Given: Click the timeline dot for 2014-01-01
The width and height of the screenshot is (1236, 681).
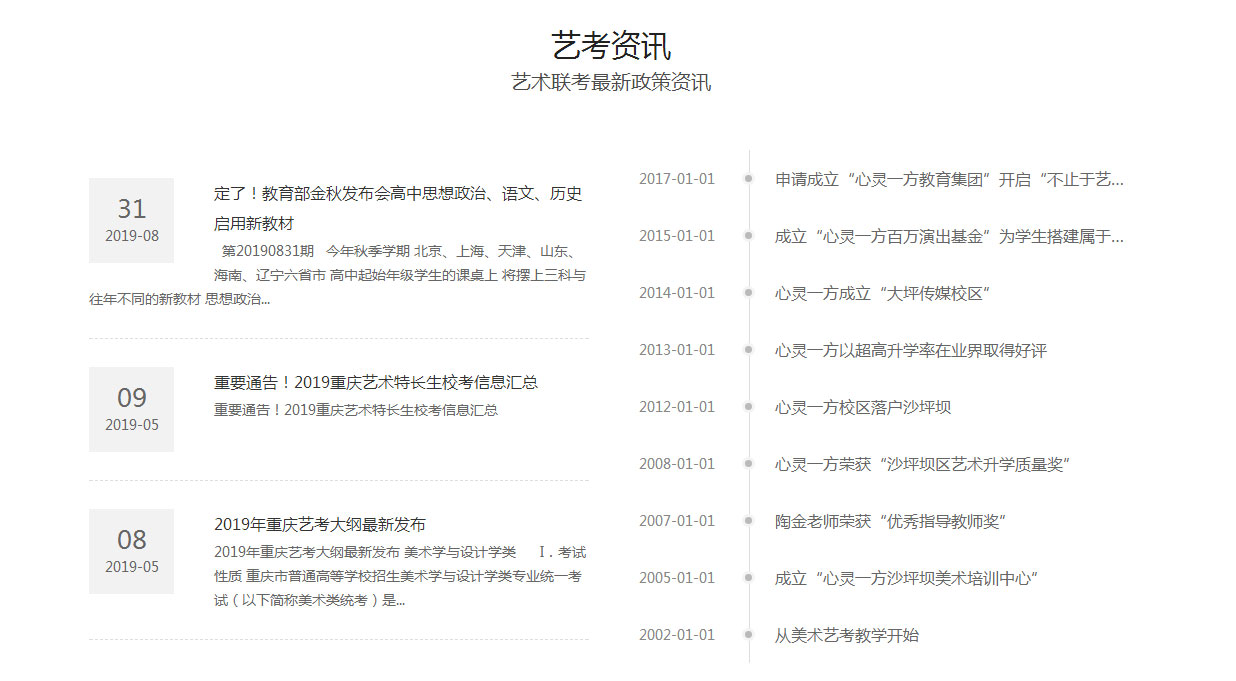Looking at the screenshot, I should (748, 293).
